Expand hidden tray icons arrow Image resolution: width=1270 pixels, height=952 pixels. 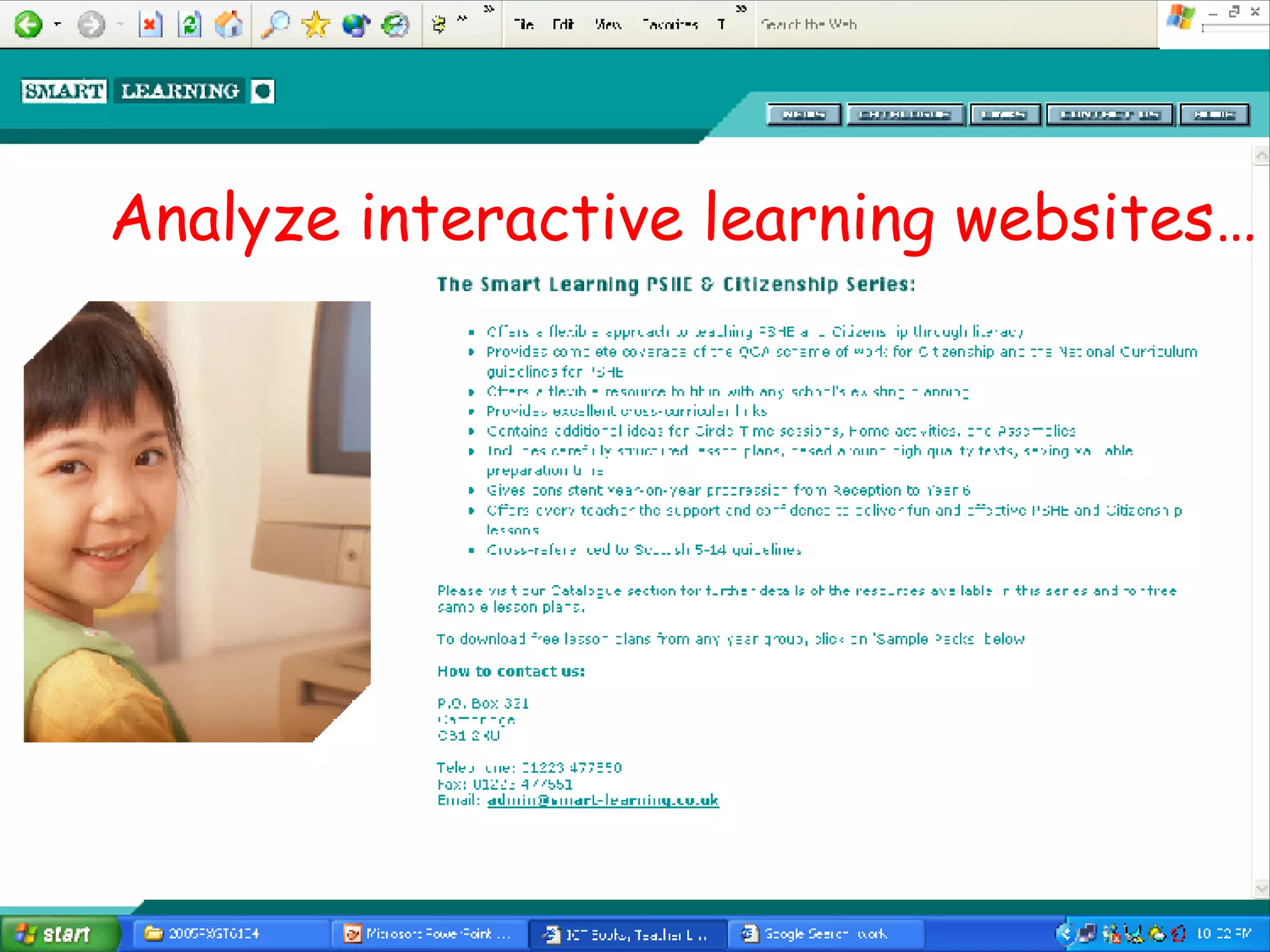point(1065,933)
